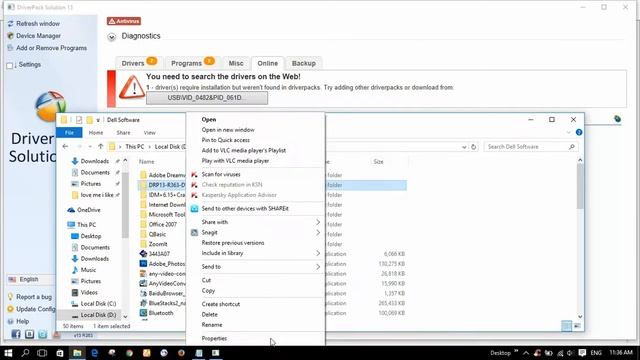Click the Twitter icon in DriverPack
The image size is (640, 360).
(x=42, y=334)
